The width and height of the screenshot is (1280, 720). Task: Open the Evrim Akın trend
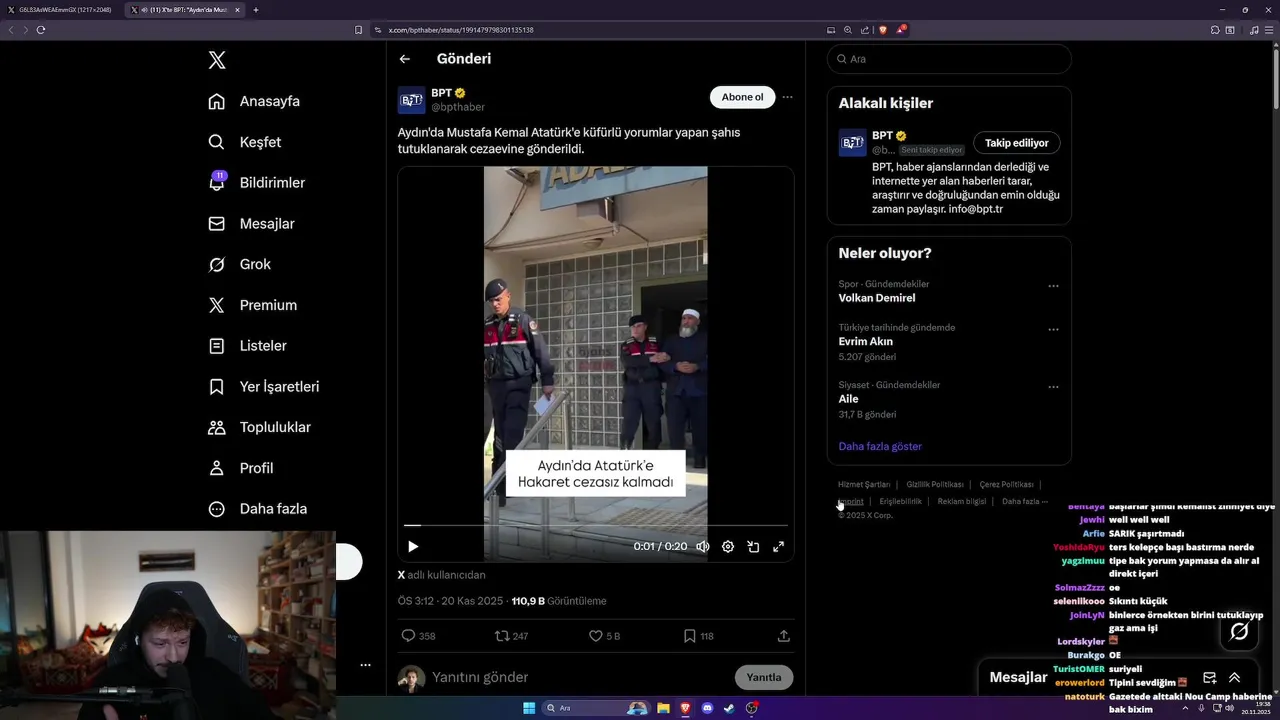point(866,341)
